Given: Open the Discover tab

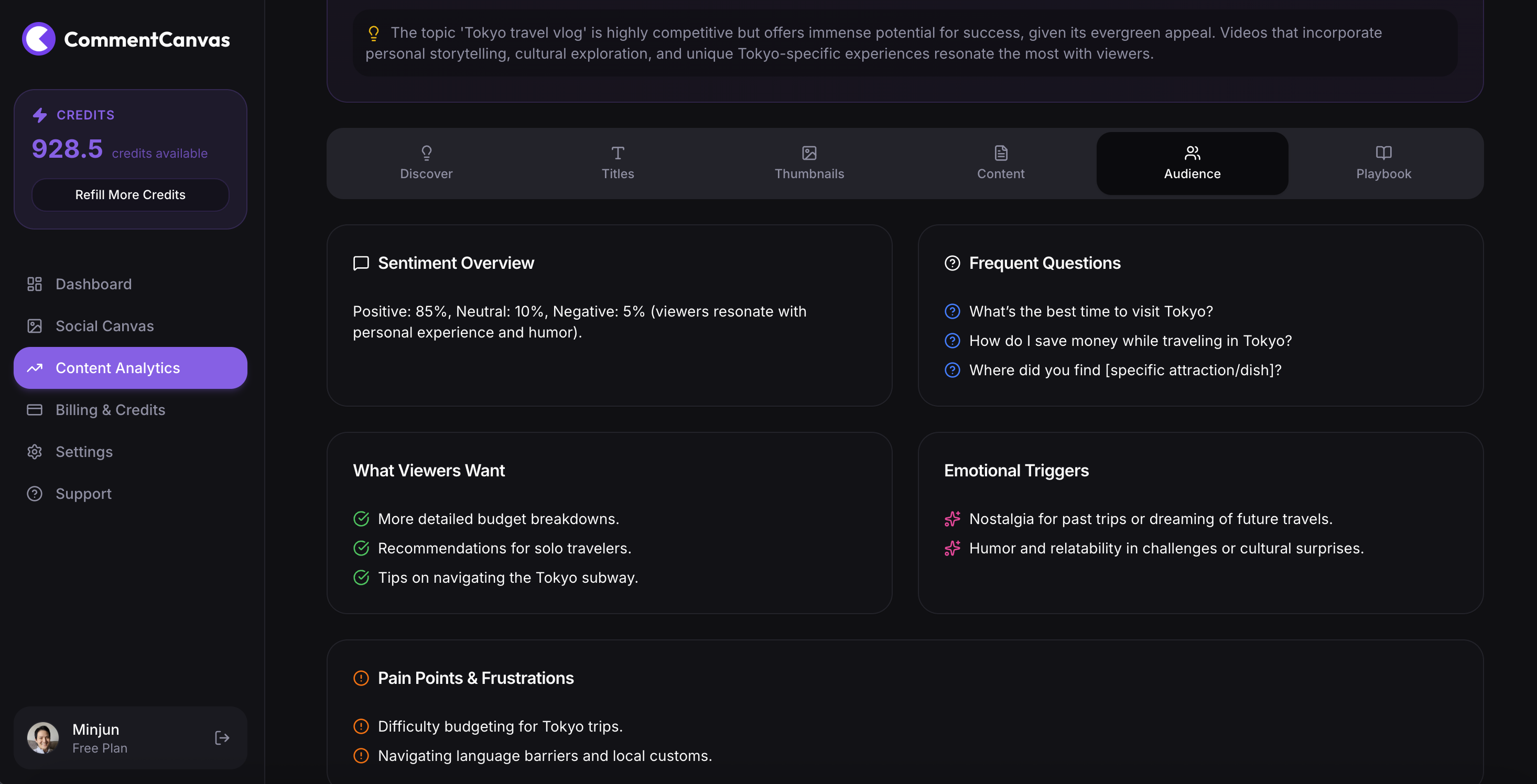Looking at the screenshot, I should pyautogui.click(x=426, y=164).
